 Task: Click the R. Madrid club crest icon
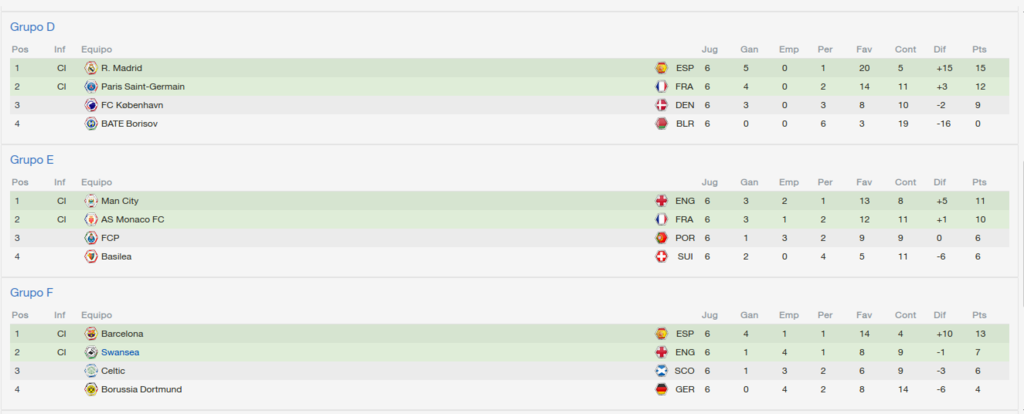(x=91, y=68)
